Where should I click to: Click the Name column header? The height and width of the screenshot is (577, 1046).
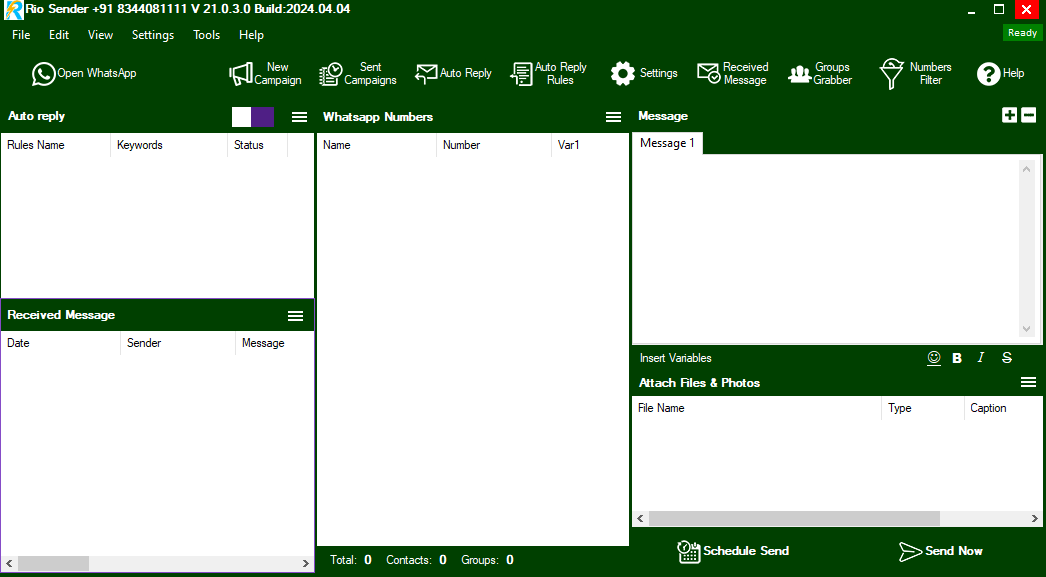pyautogui.click(x=377, y=145)
